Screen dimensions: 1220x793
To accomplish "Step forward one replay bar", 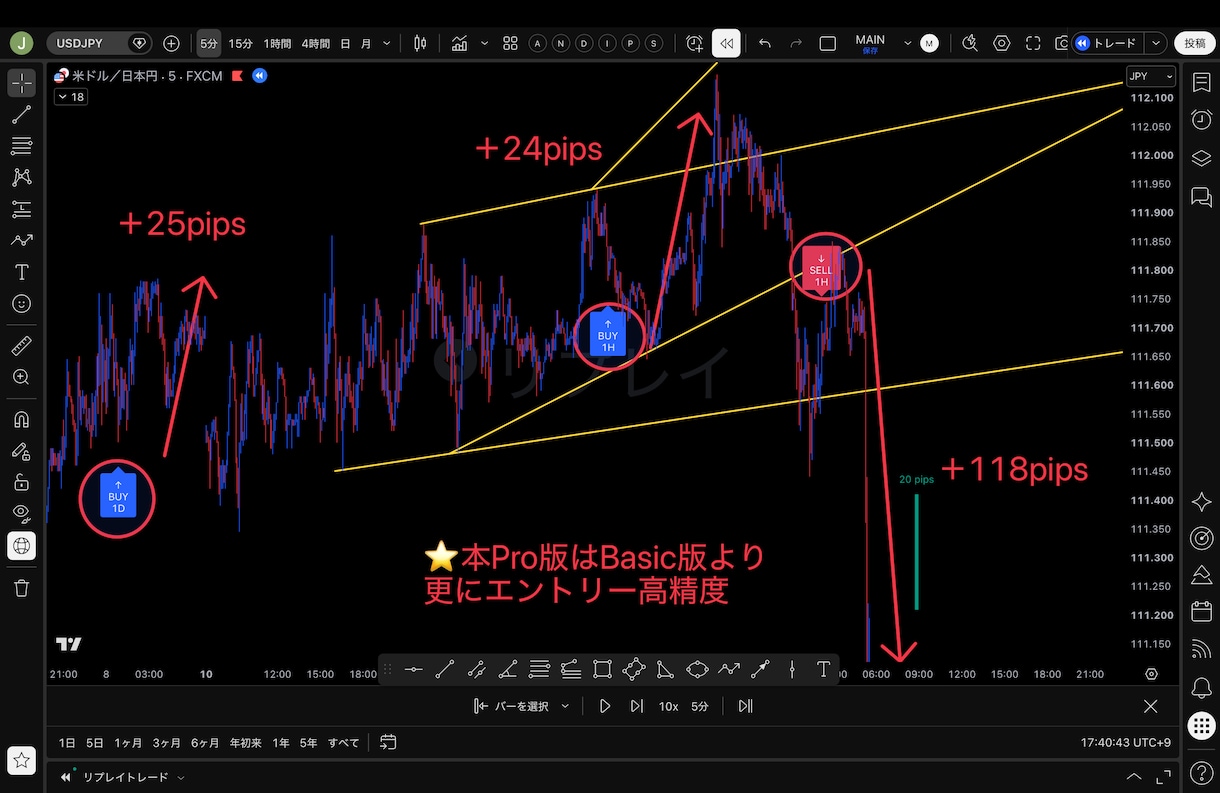I will [x=636, y=706].
